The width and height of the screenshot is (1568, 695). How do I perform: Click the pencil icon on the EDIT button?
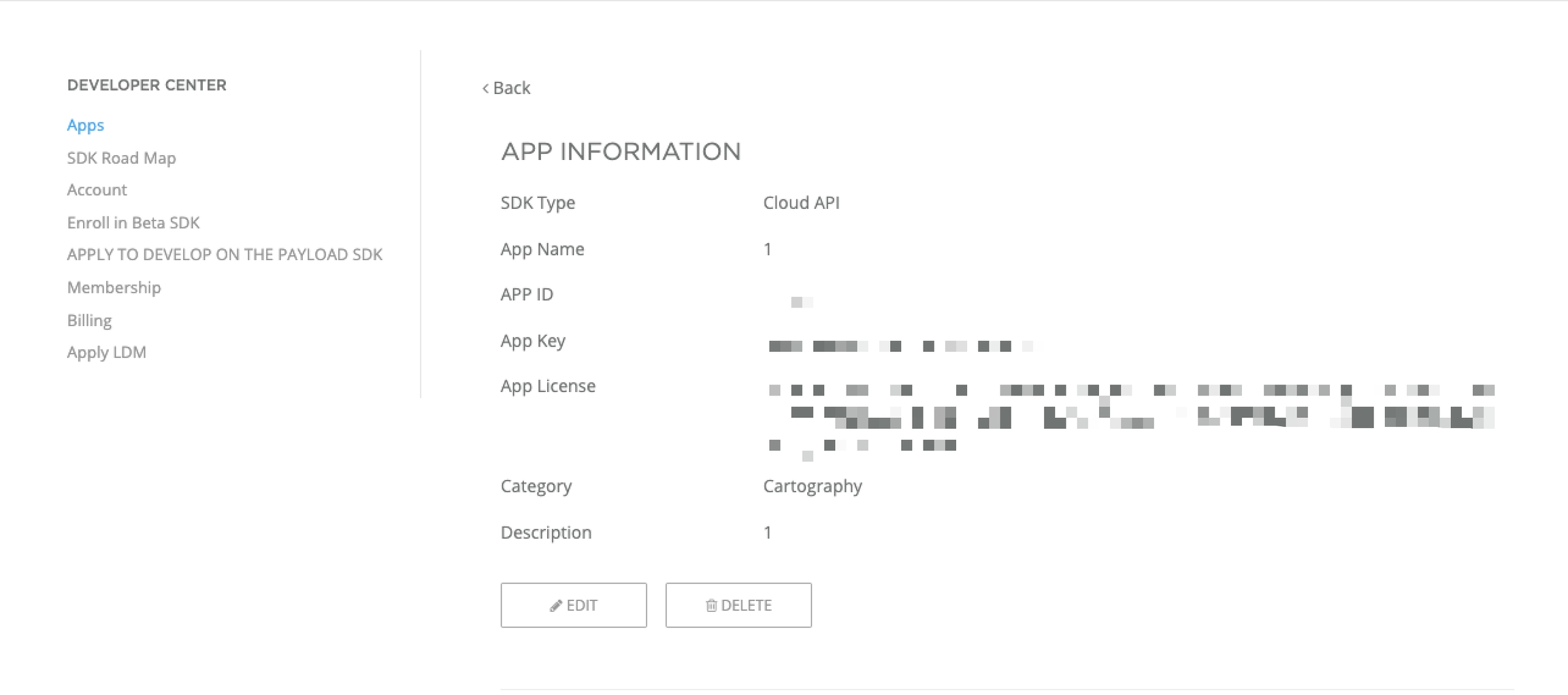(556, 606)
